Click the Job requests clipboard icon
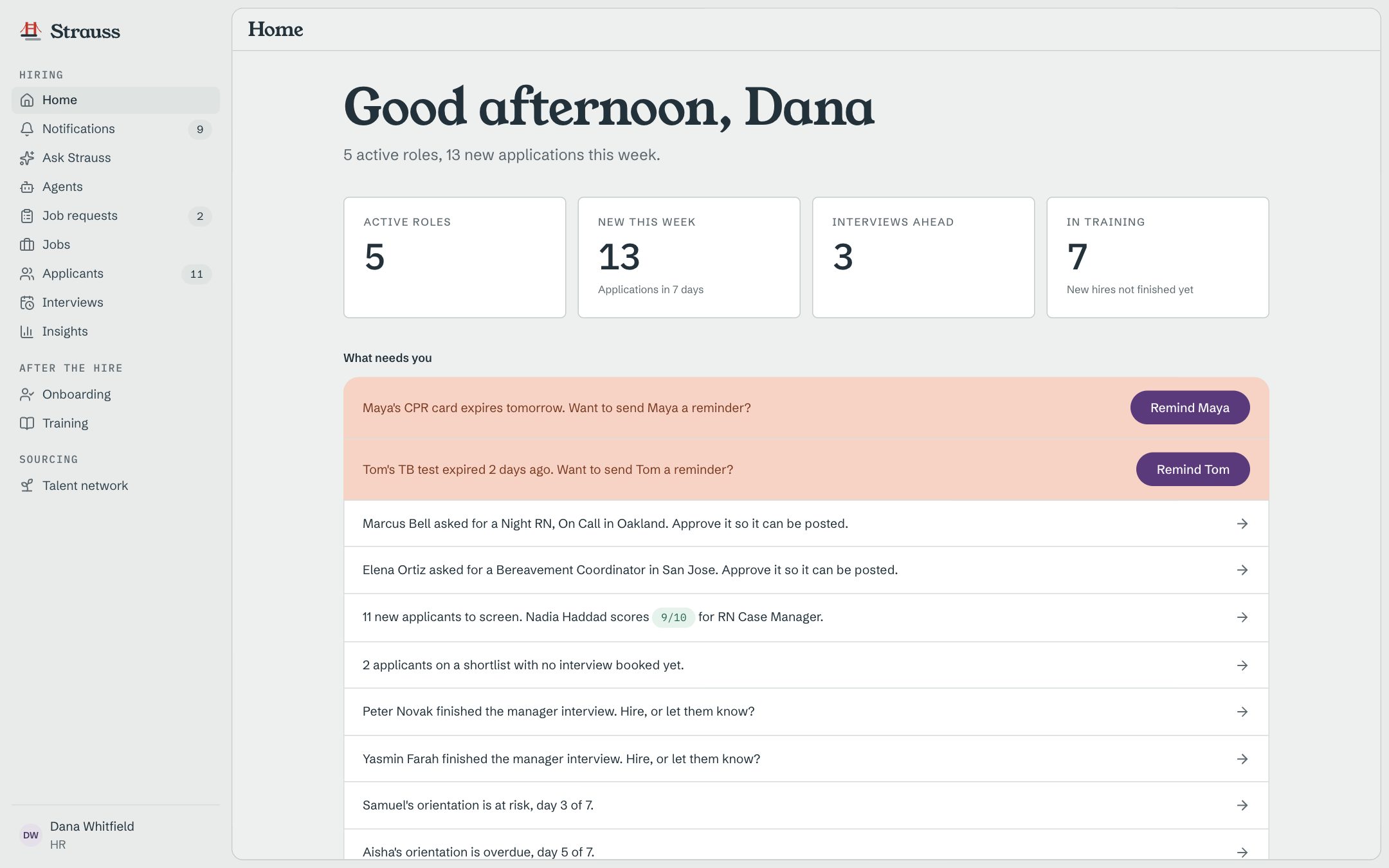This screenshot has height=868, width=1389. pyautogui.click(x=27, y=216)
